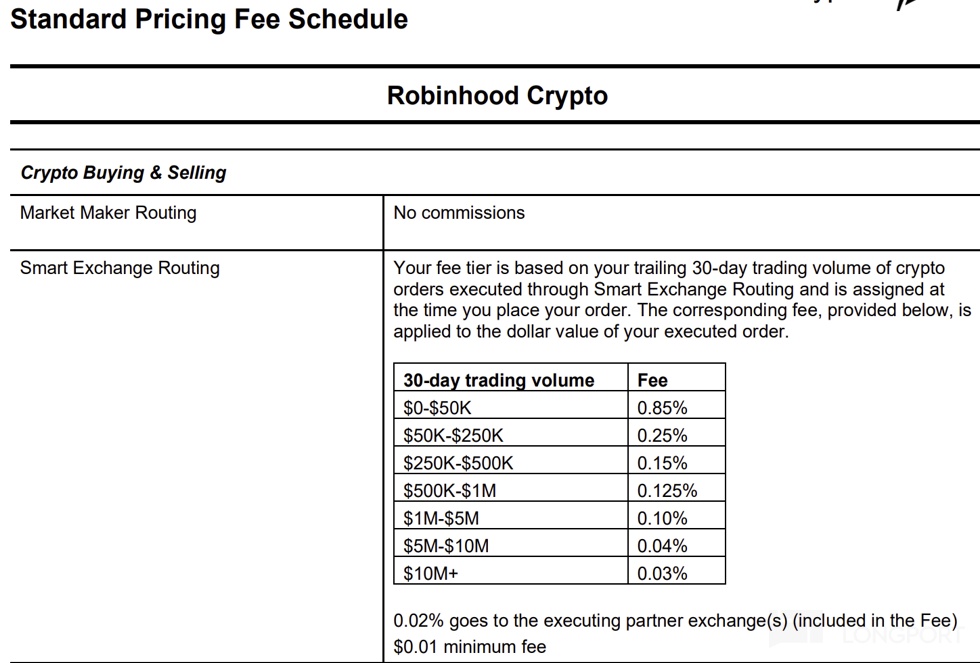
Task: Click the Fee column header
Action: [652, 380]
